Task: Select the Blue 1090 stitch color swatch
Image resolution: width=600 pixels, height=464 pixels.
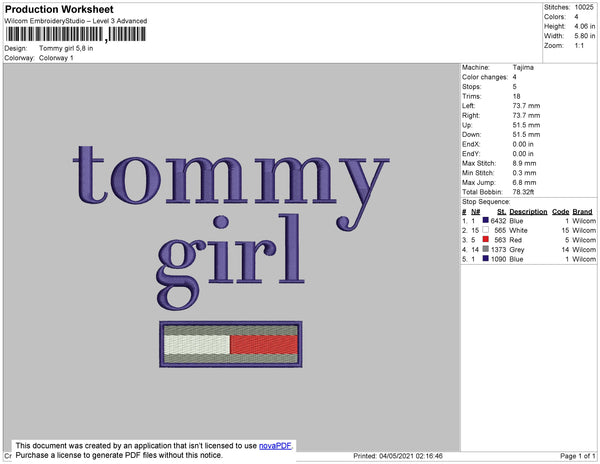Action: 486,259
